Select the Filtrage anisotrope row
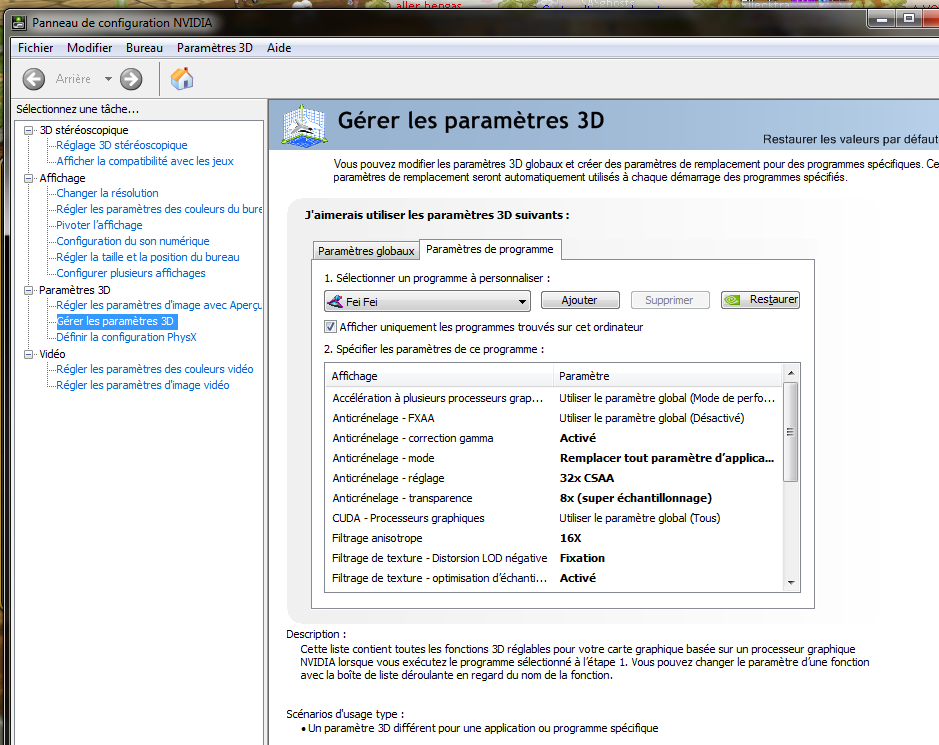 point(554,538)
